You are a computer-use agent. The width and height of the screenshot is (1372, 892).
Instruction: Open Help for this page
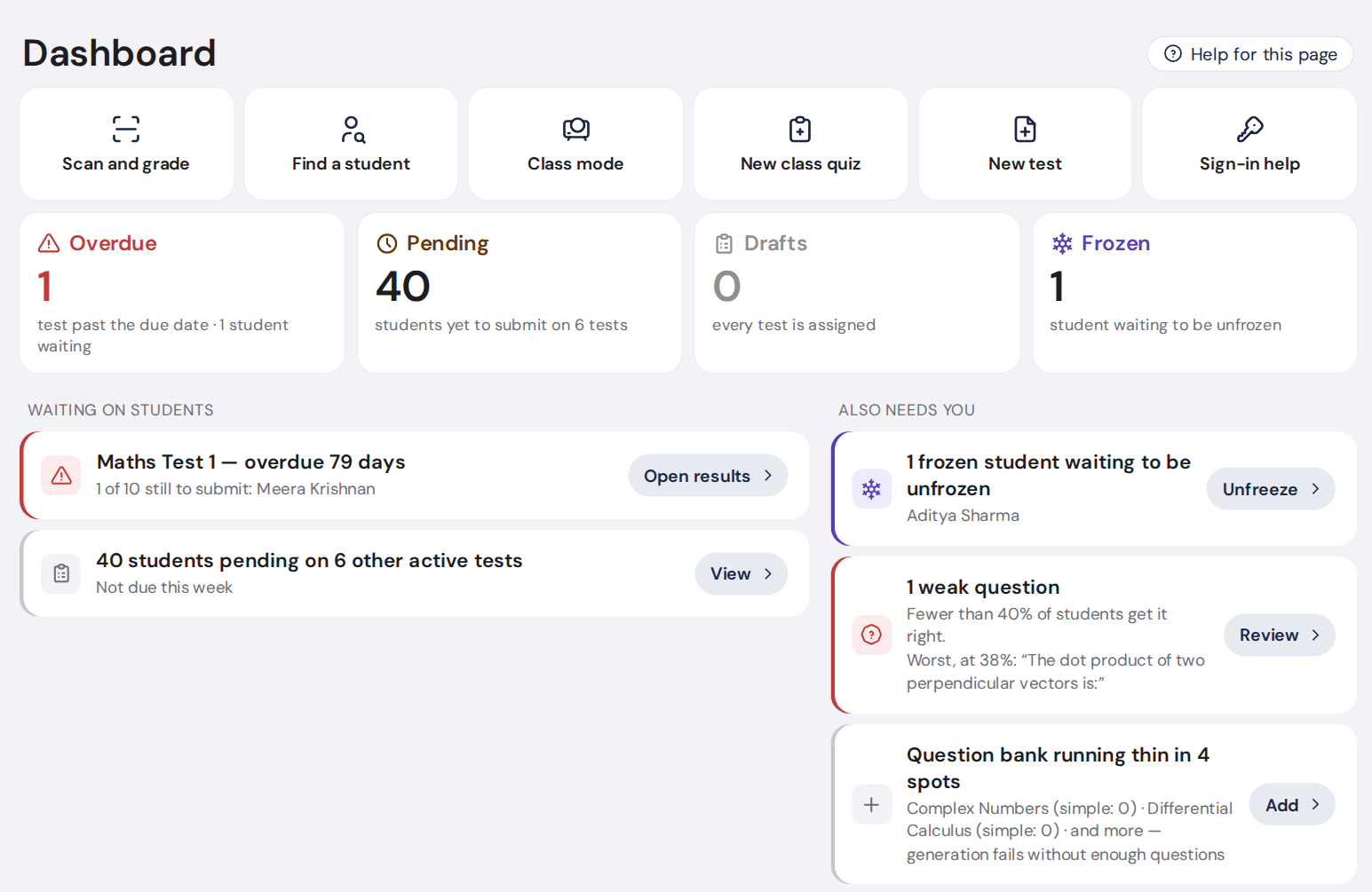[x=1250, y=54]
